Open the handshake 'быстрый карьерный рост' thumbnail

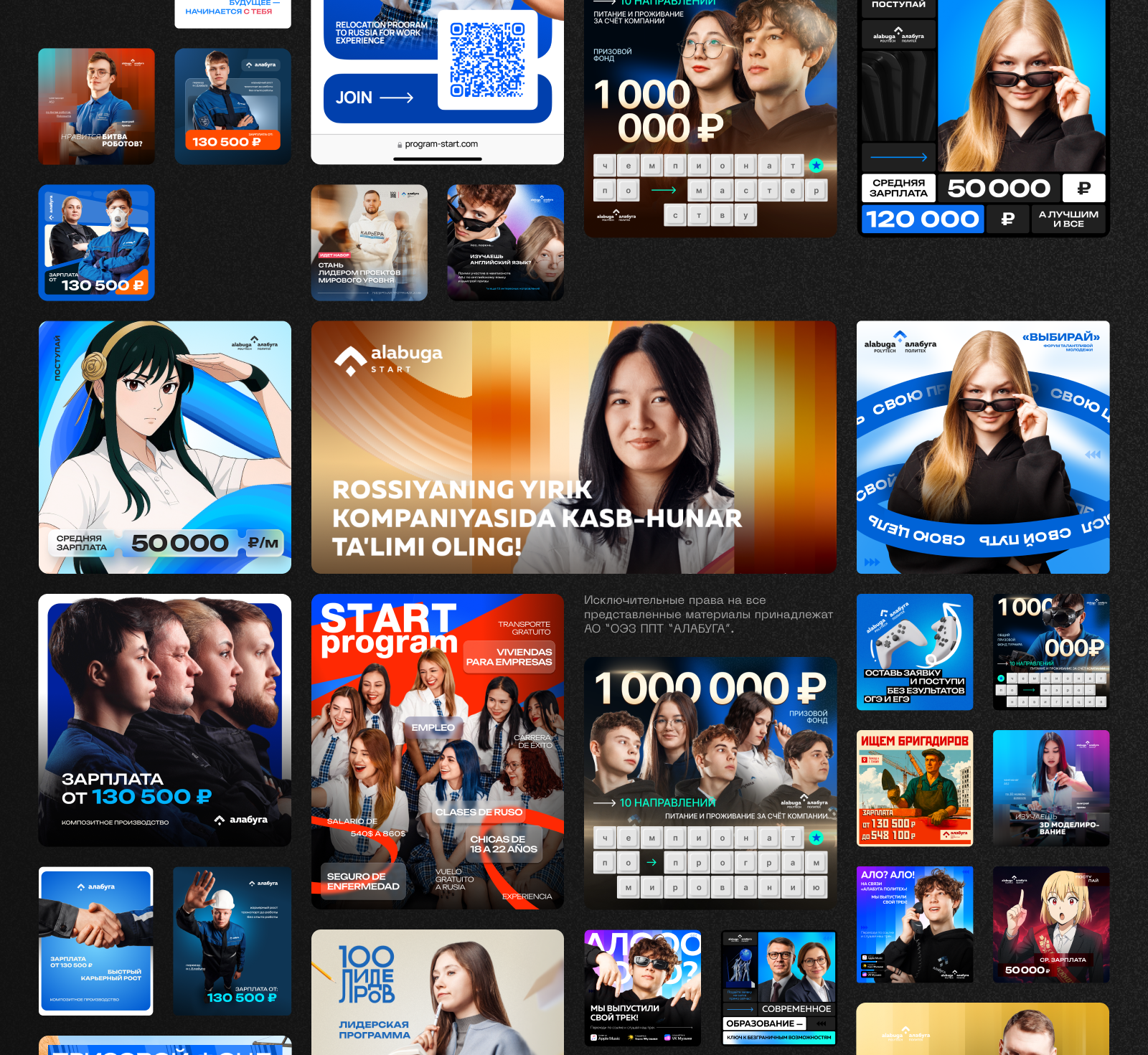tap(96, 941)
